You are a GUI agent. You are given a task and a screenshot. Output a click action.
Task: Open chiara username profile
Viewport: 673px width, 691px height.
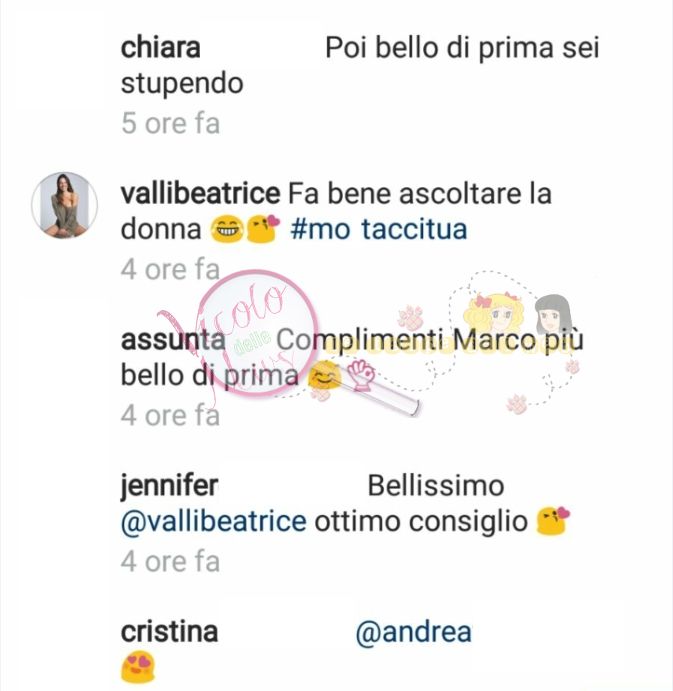160,48
